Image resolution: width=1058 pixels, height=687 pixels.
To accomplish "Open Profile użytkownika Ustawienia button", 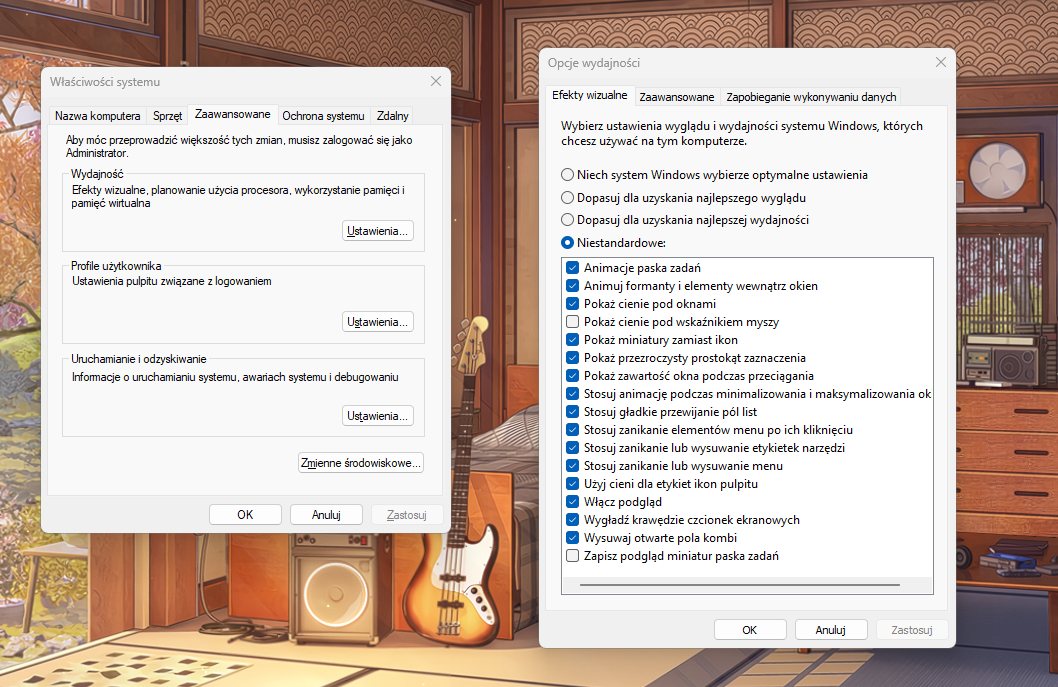I will 378,322.
